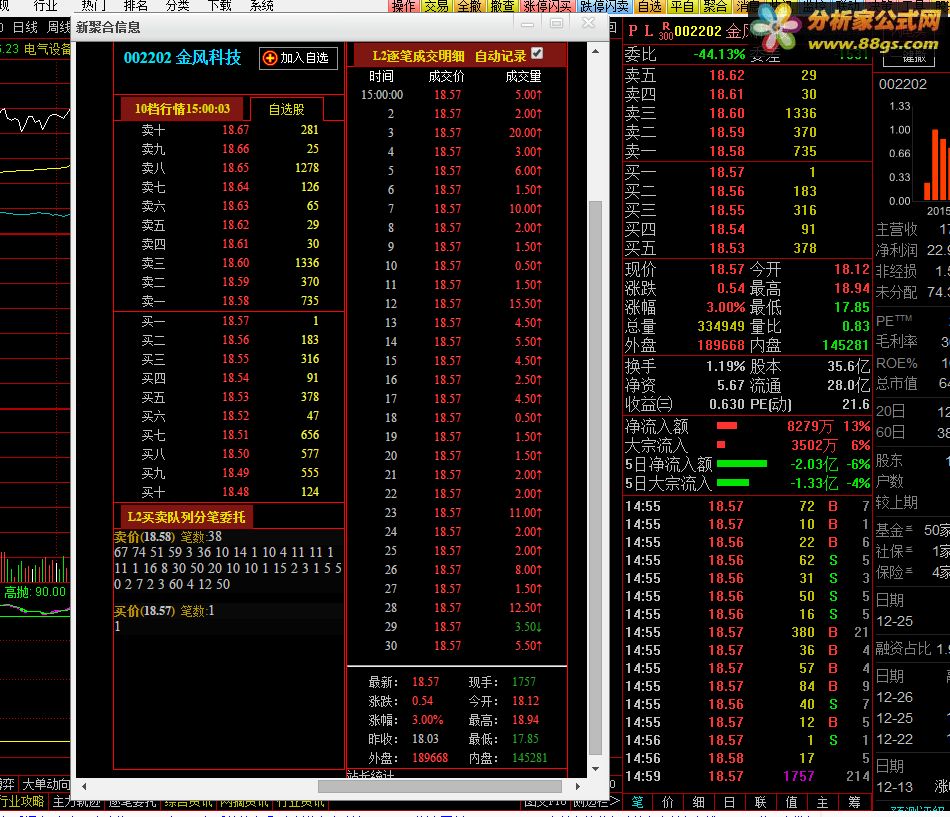Open the 行业 menu
Viewport: 950px width, 817px height.
pyautogui.click(x=45, y=5)
